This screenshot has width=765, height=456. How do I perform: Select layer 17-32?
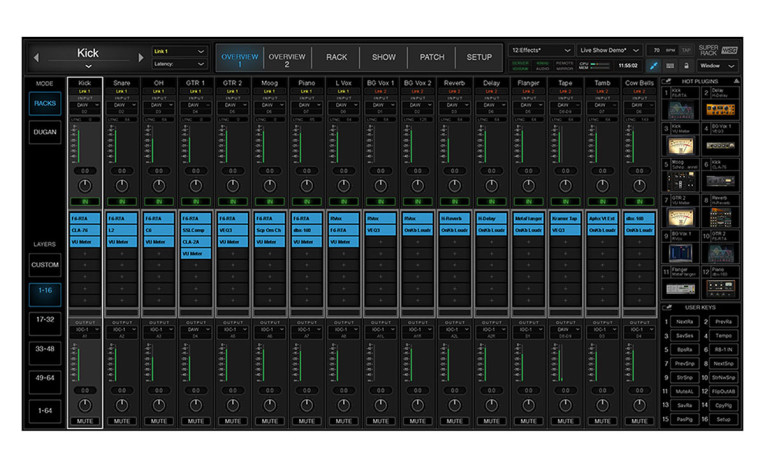point(45,322)
